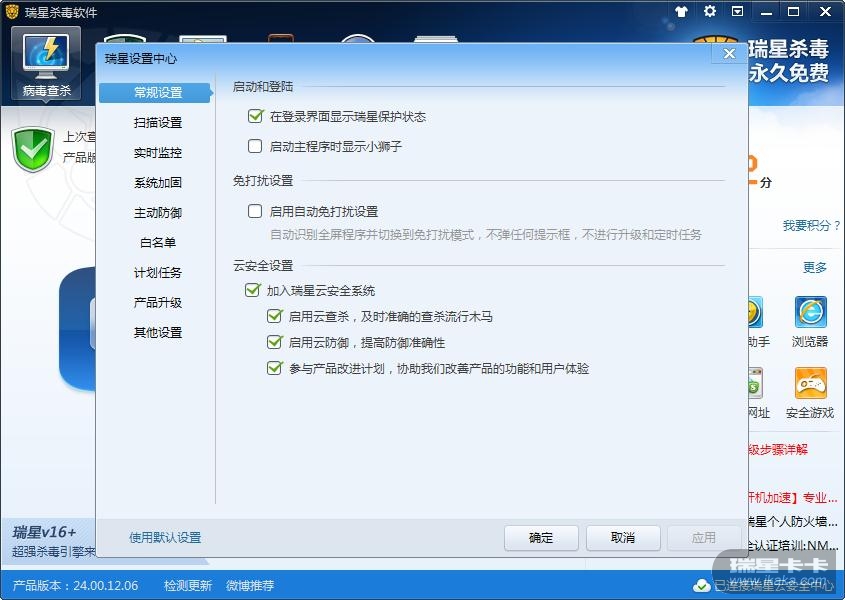Click 检测更新 in status bar
The height and width of the screenshot is (600, 845).
188,585
